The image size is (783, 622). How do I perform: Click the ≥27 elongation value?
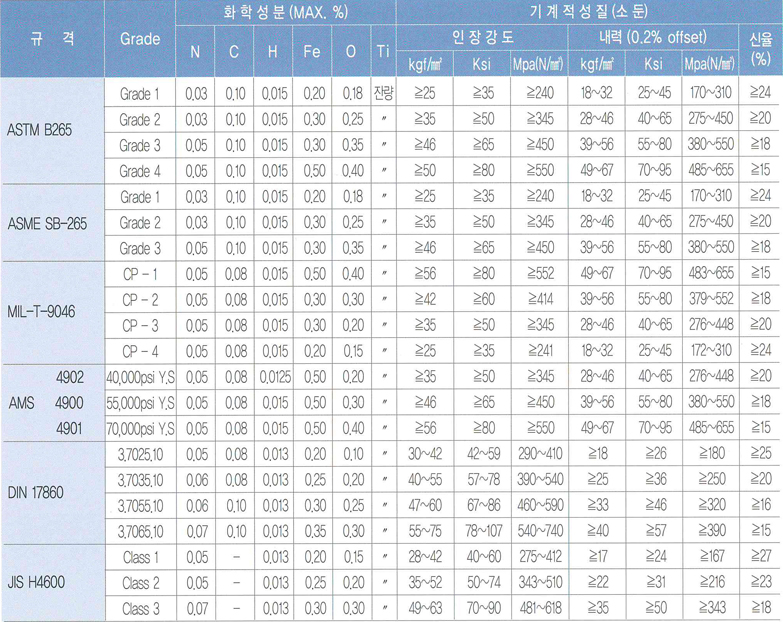[761, 556]
